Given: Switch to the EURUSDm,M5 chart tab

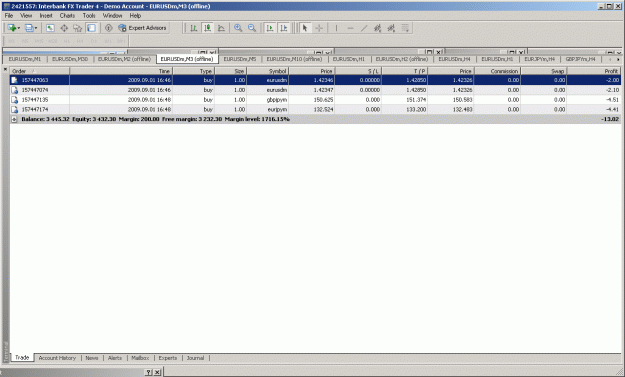Looking at the screenshot, I should point(240,59).
